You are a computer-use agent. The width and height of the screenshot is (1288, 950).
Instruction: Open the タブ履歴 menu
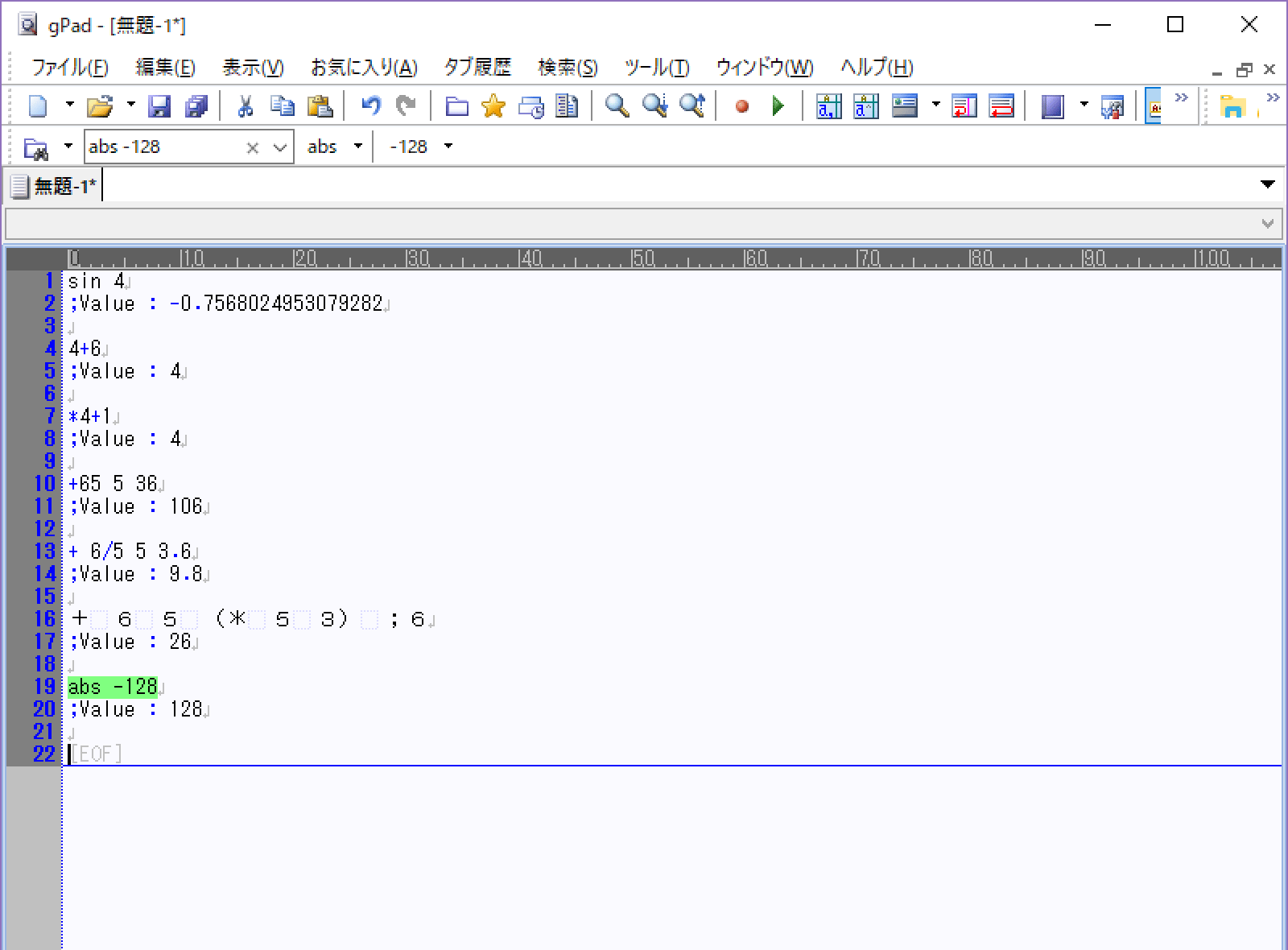(477, 68)
